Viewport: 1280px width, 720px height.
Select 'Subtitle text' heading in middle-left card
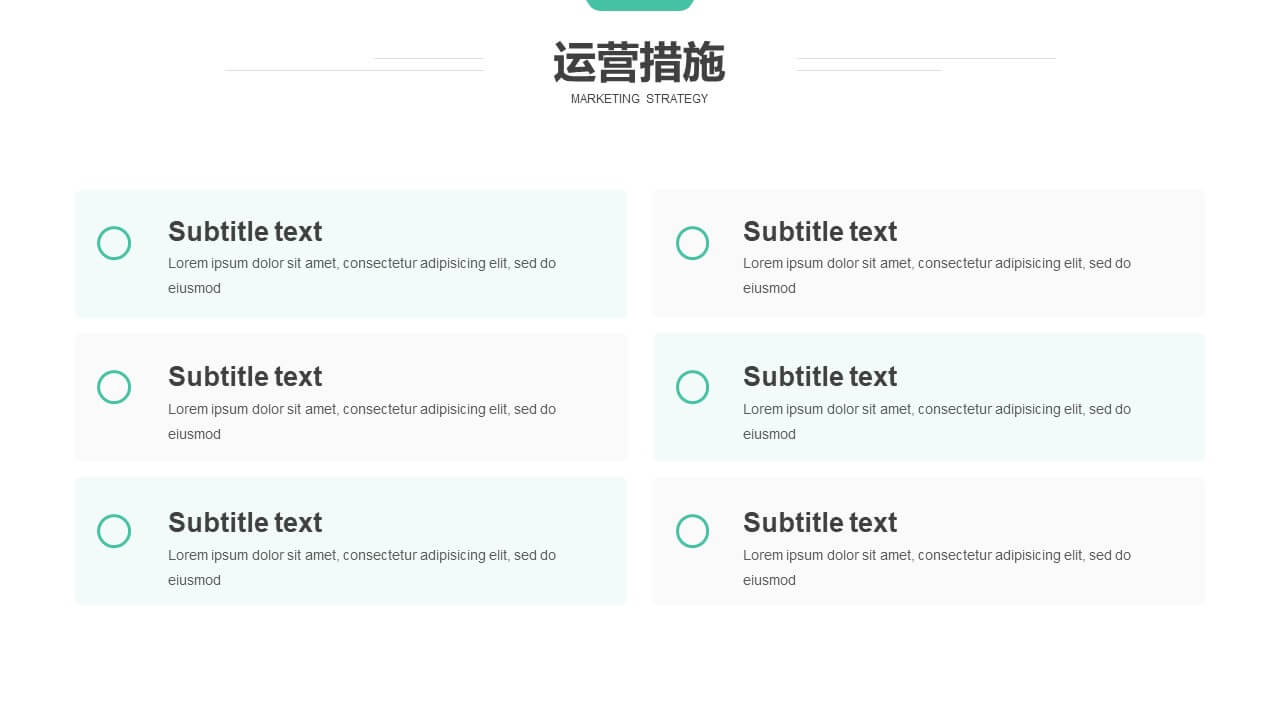(x=245, y=377)
